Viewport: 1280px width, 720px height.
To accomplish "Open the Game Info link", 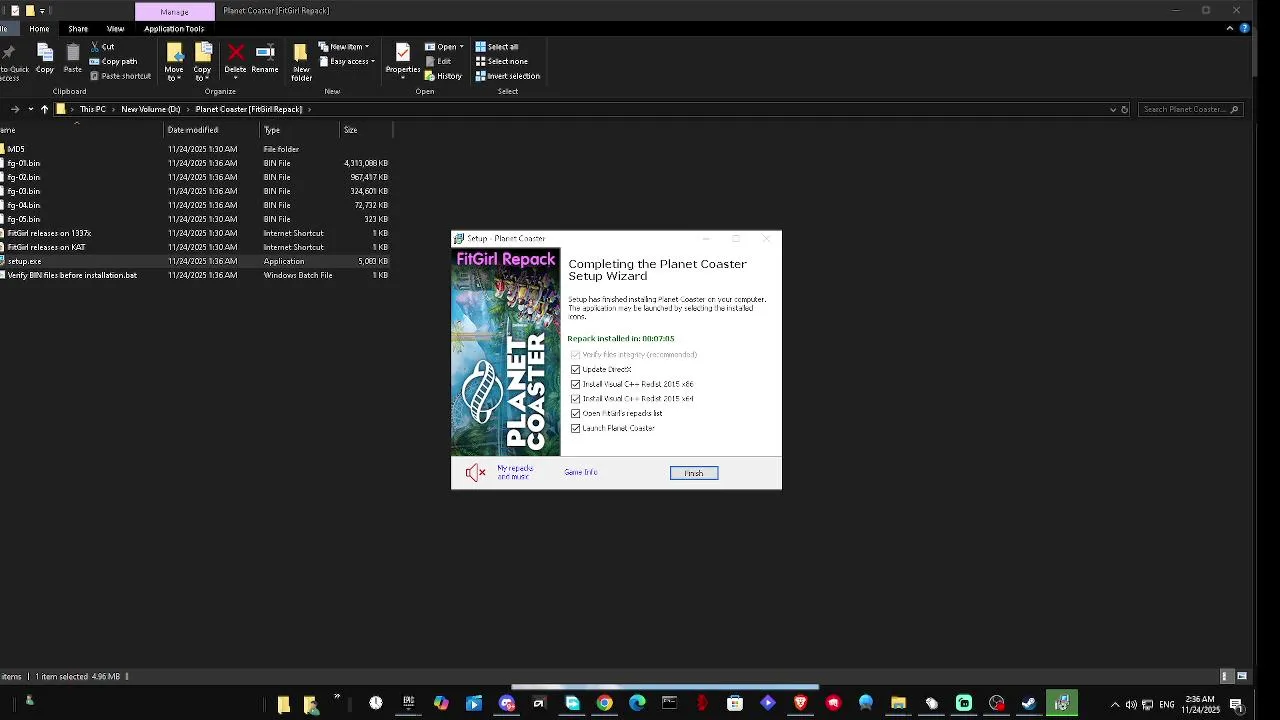I will pyautogui.click(x=580, y=472).
